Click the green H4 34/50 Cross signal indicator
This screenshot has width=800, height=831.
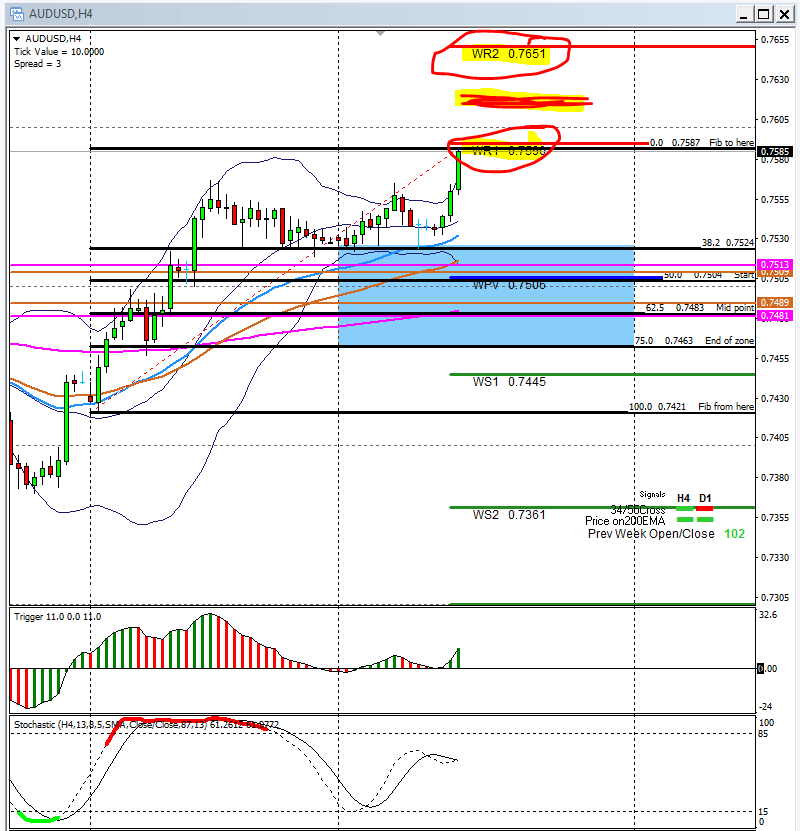(x=684, y=509)
